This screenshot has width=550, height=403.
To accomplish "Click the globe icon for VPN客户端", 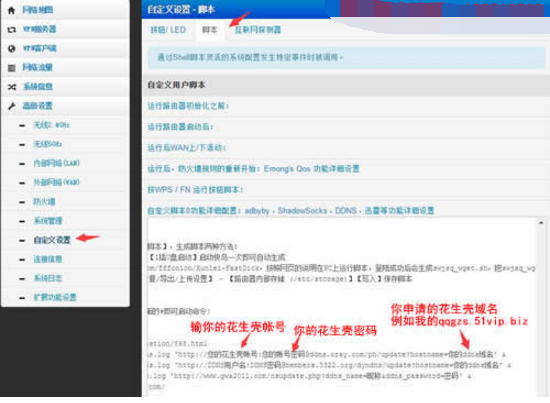I will tap(12, 48).
